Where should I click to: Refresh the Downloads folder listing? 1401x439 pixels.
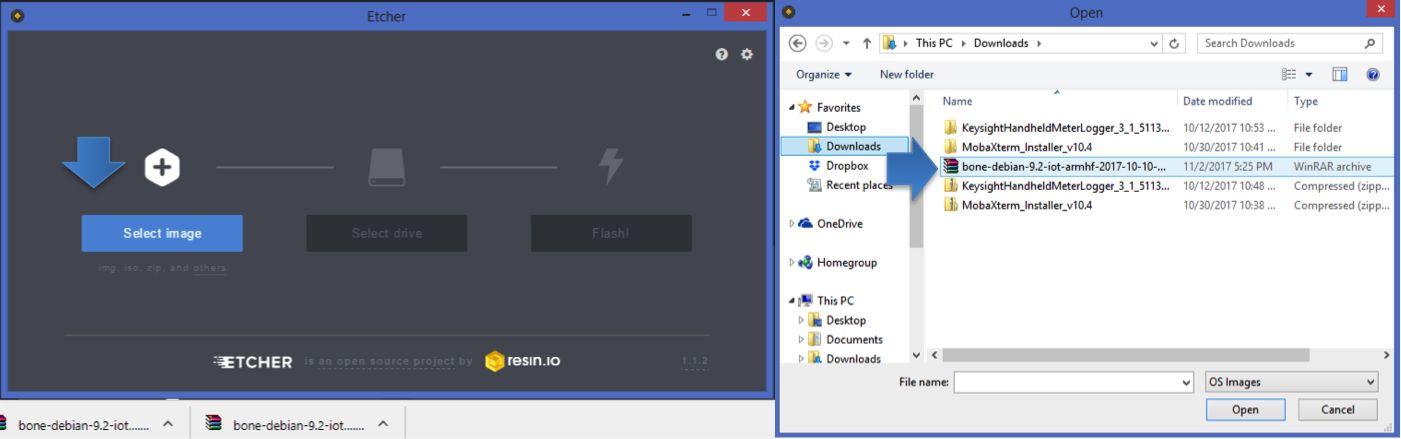[x=1175, y=44]
